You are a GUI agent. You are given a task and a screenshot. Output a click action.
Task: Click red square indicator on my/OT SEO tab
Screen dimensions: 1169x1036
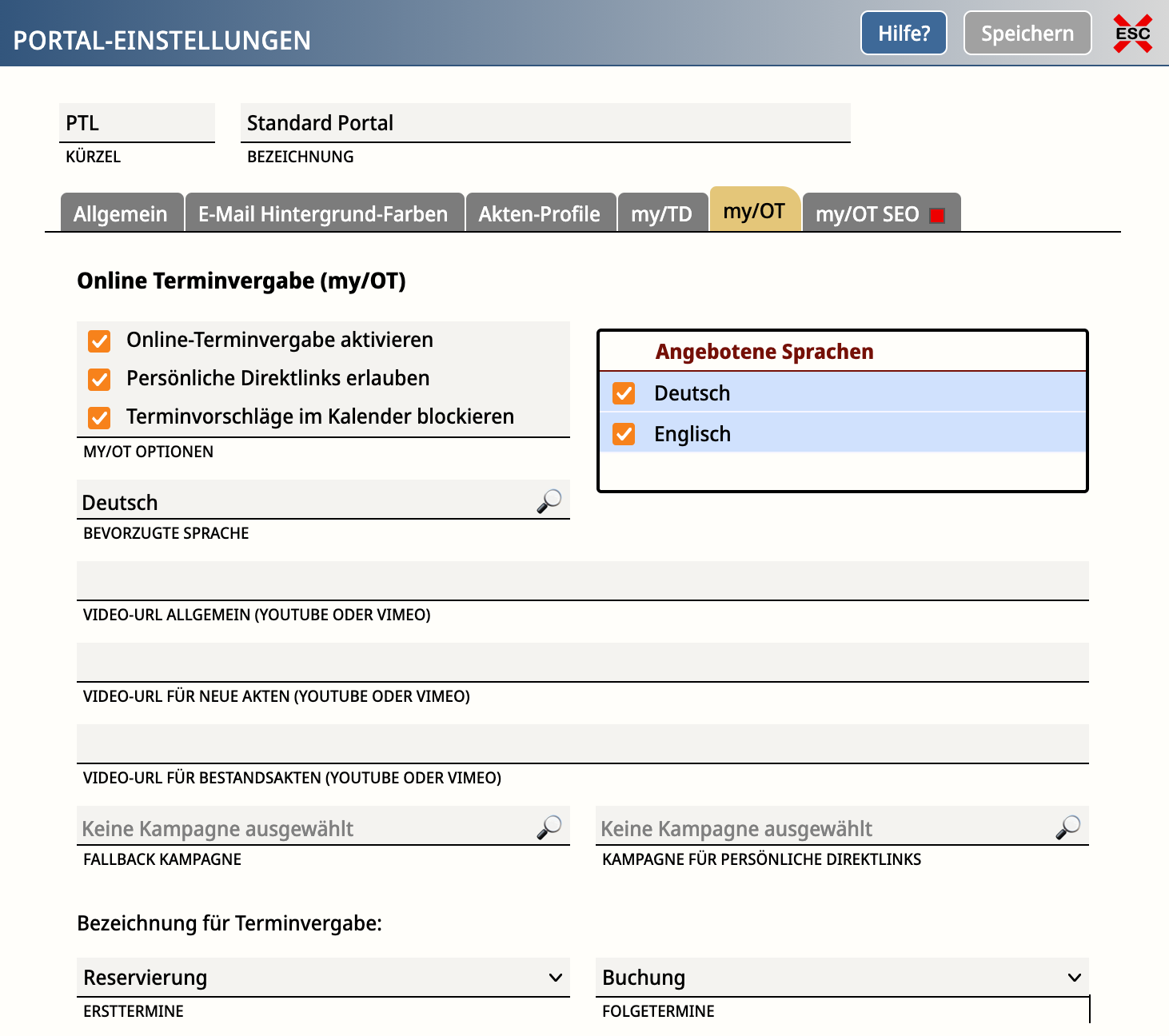(x=937, y=215)
